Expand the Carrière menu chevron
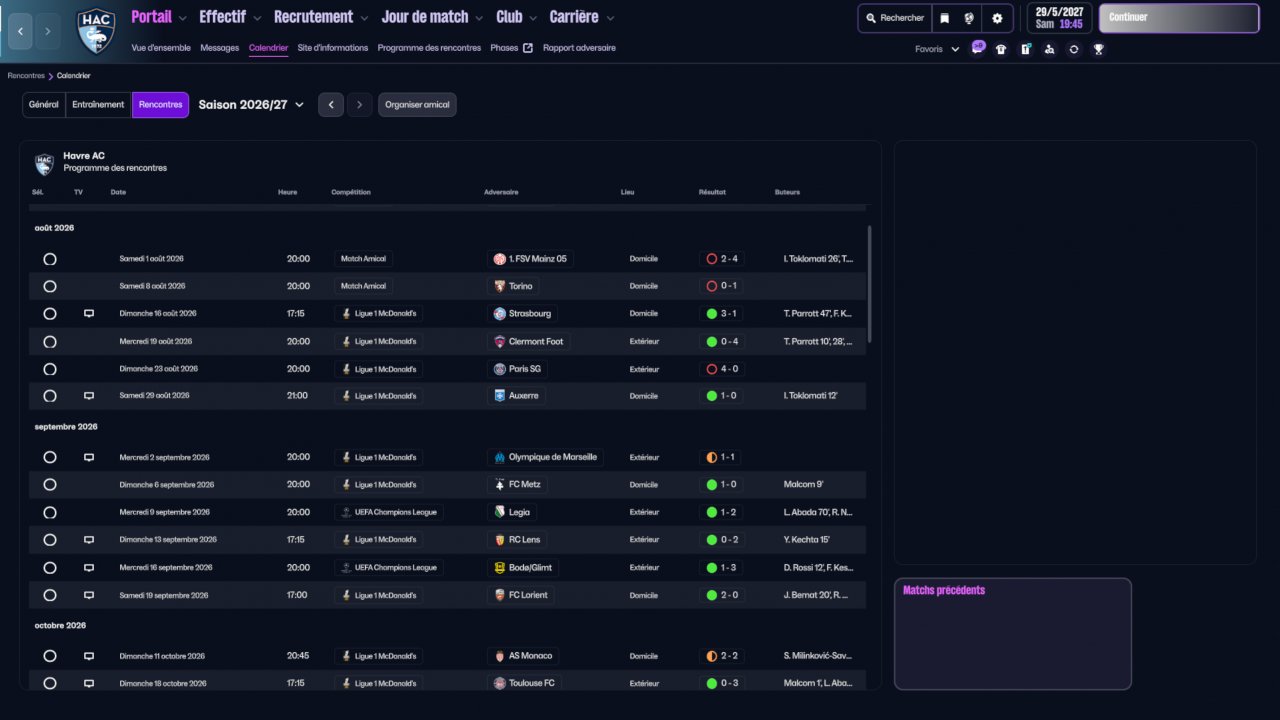Image resolution: width=1280 pixels, height=720 pixels. click(610, 18)
